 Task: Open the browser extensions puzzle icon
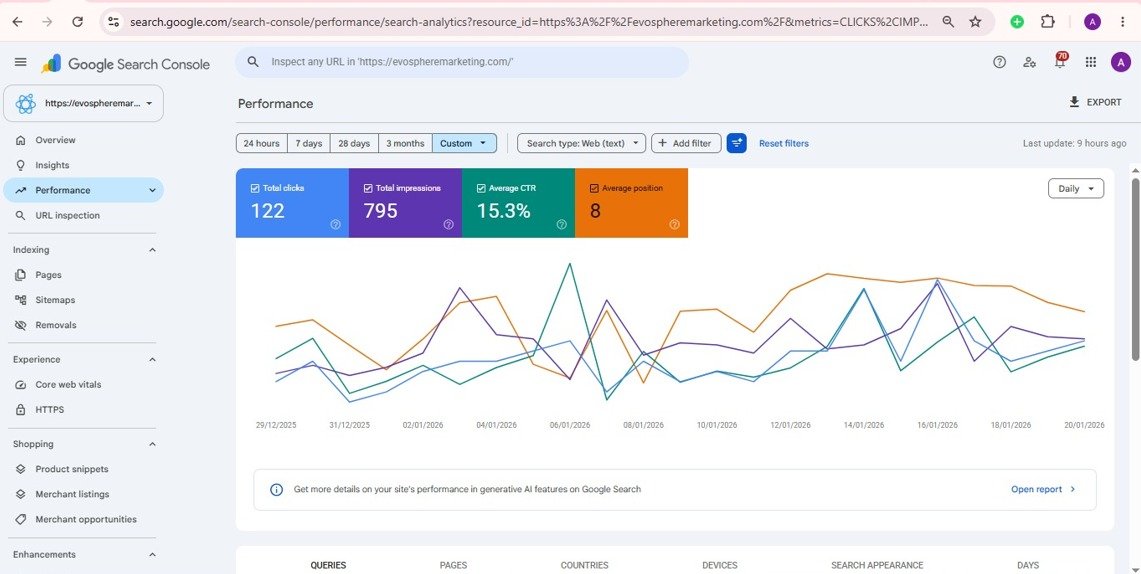pyautogui.click(x=1048, y=22)
